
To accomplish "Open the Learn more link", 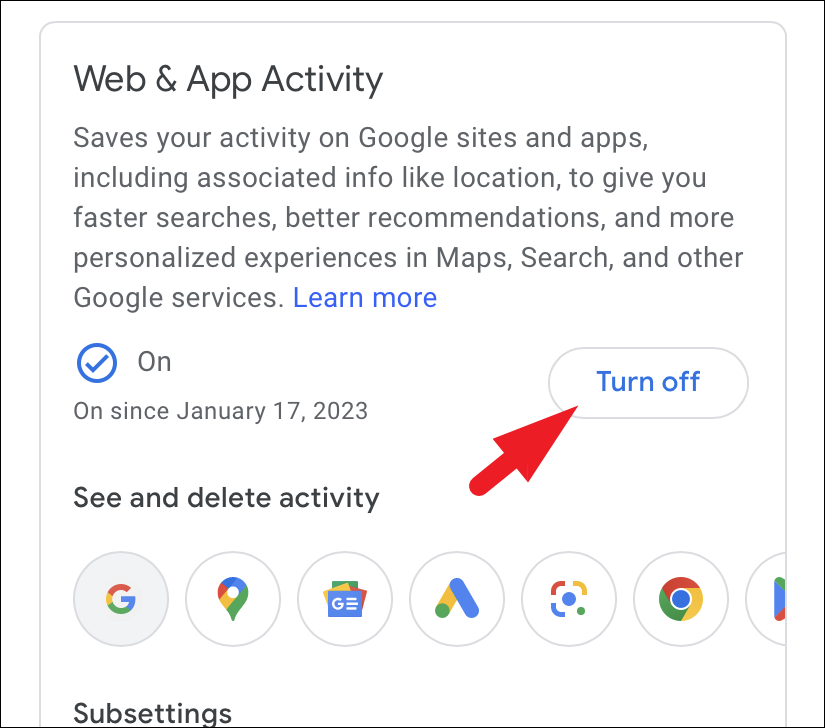I will [365, 298].
